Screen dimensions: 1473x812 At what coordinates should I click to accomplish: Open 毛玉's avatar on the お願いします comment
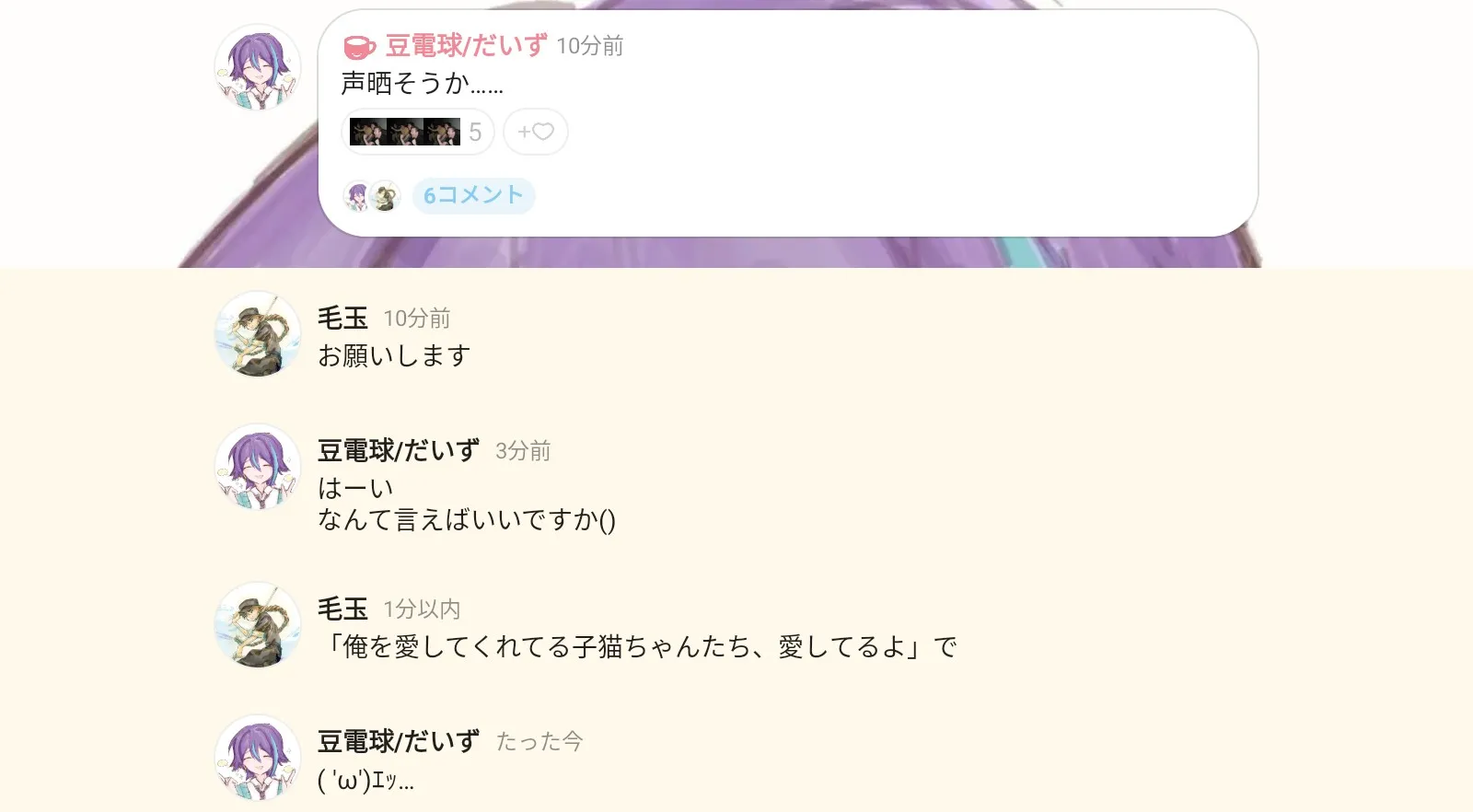point(258,335)
